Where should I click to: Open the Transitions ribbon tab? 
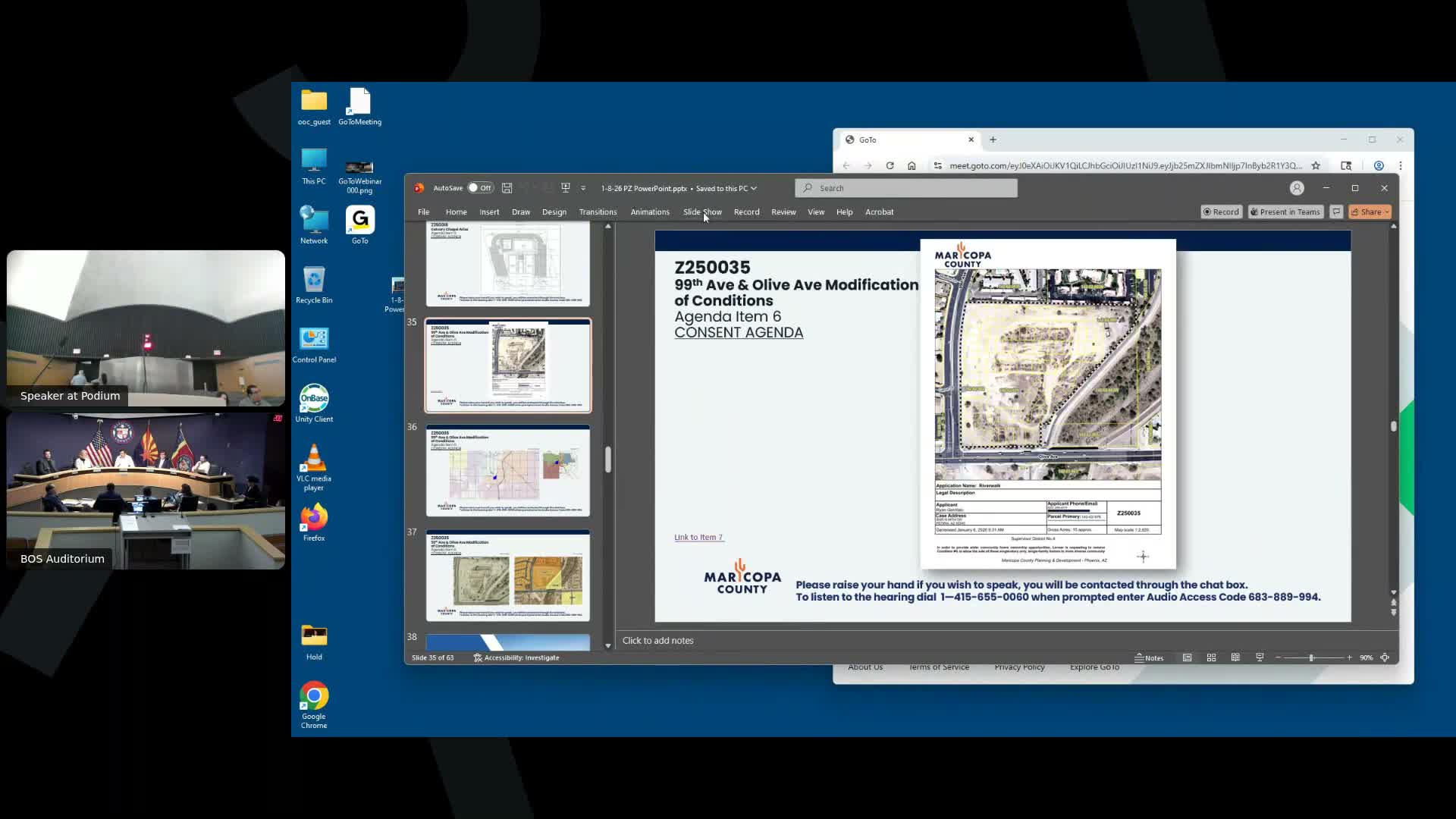598,212
